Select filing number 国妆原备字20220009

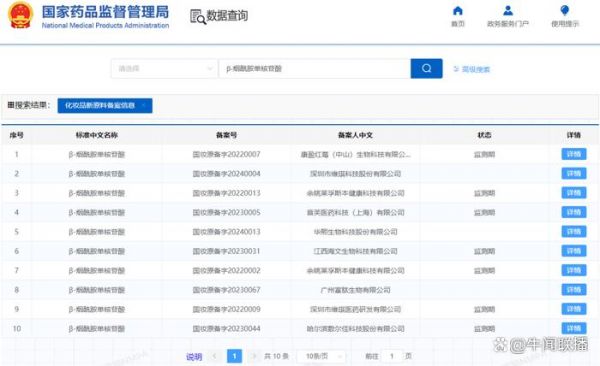tap(227, 309)
